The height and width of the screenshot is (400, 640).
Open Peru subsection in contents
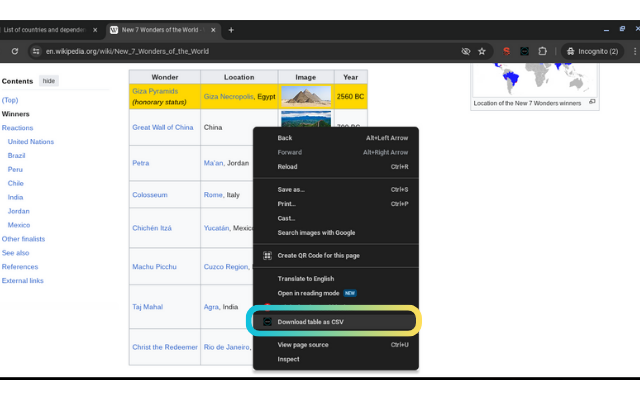pos(15,169)
